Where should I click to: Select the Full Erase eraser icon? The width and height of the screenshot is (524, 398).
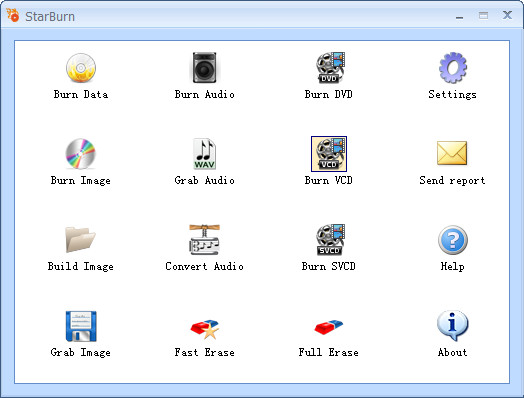tap(329, 327)
